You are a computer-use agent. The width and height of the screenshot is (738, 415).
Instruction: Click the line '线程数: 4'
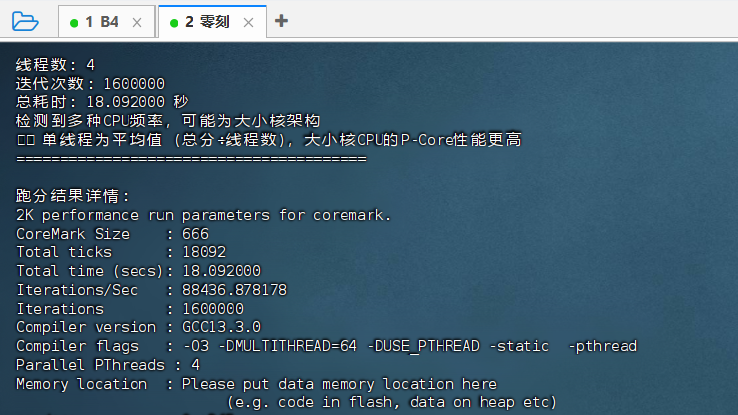pyautogui.click(x=55, y=64)
